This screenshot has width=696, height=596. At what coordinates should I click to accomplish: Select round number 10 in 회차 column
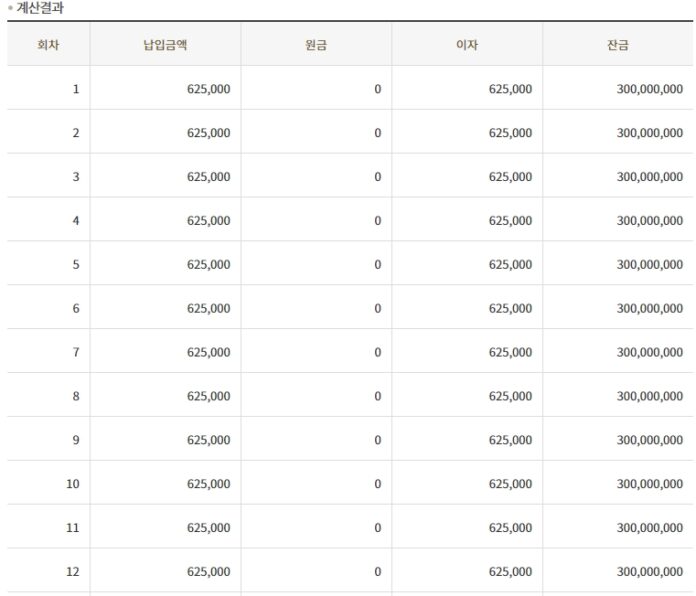coord(73,484)
